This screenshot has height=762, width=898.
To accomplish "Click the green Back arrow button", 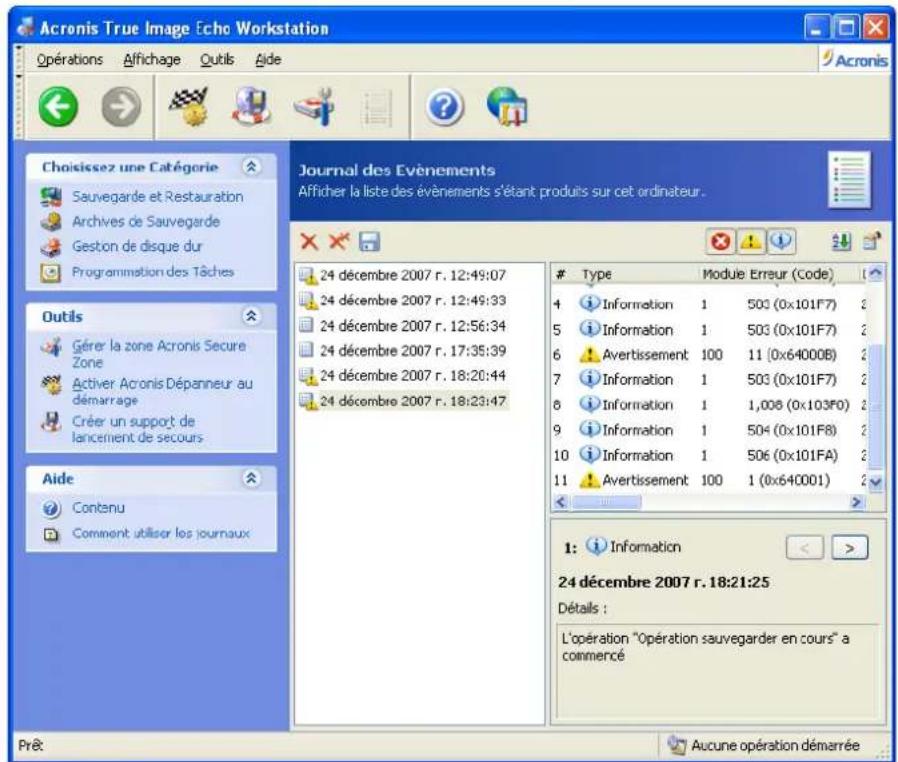I will [x=58, y=106].
